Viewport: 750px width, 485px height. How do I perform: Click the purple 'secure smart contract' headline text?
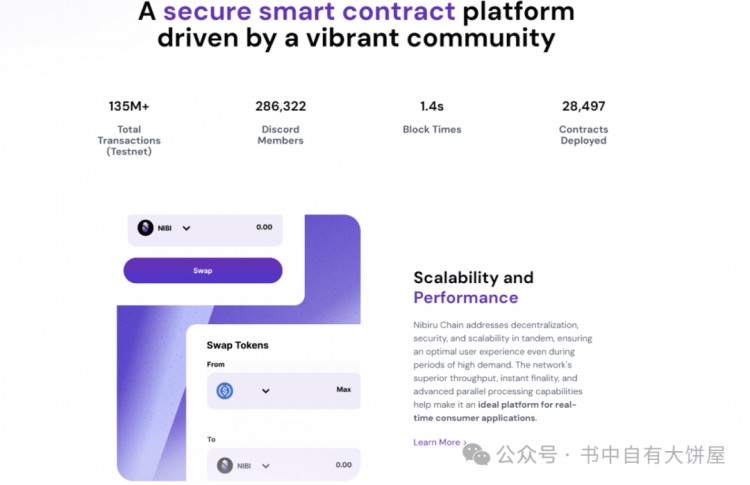(x=309, y=11)
